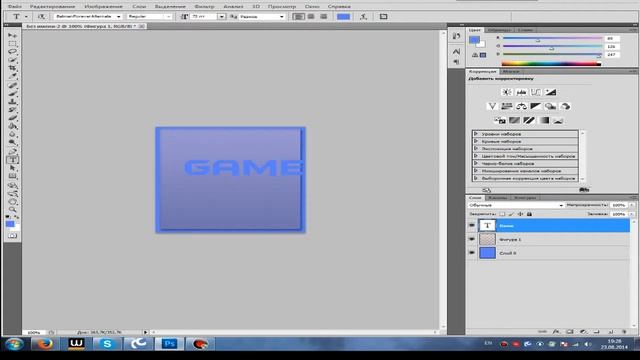This screenshot has height=360, width=640.
Task: Select the Rectangular Marquee tool
Action: [13, 44]
